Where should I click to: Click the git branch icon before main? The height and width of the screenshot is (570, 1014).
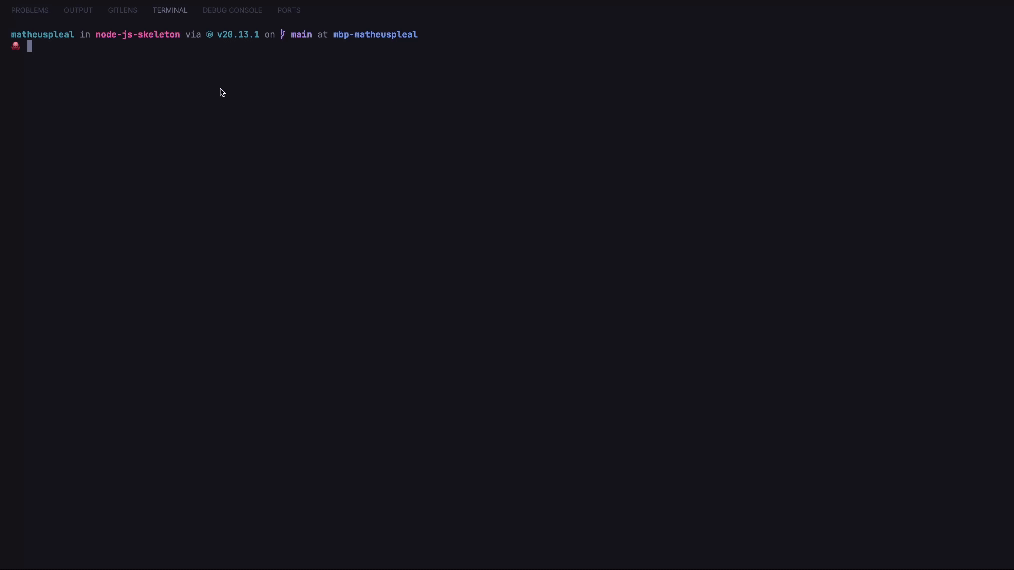[283, 34]
